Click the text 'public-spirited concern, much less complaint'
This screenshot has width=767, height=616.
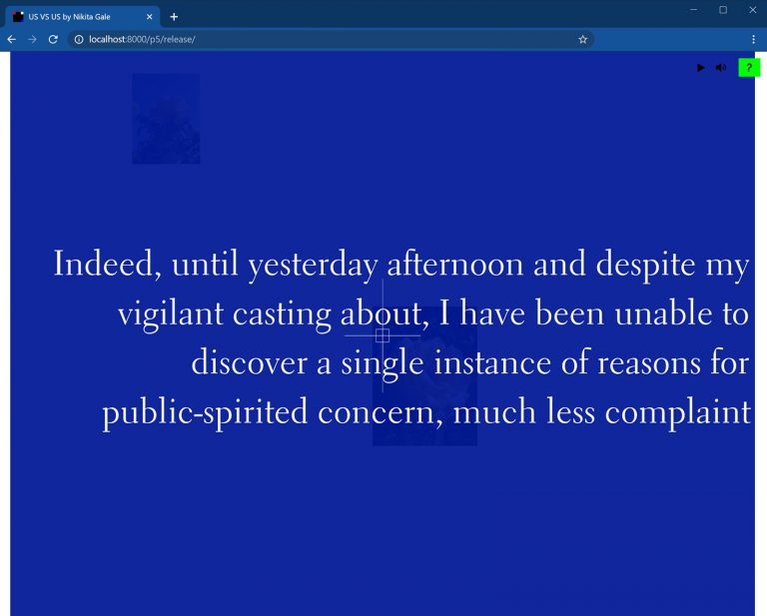click(427, 412)
